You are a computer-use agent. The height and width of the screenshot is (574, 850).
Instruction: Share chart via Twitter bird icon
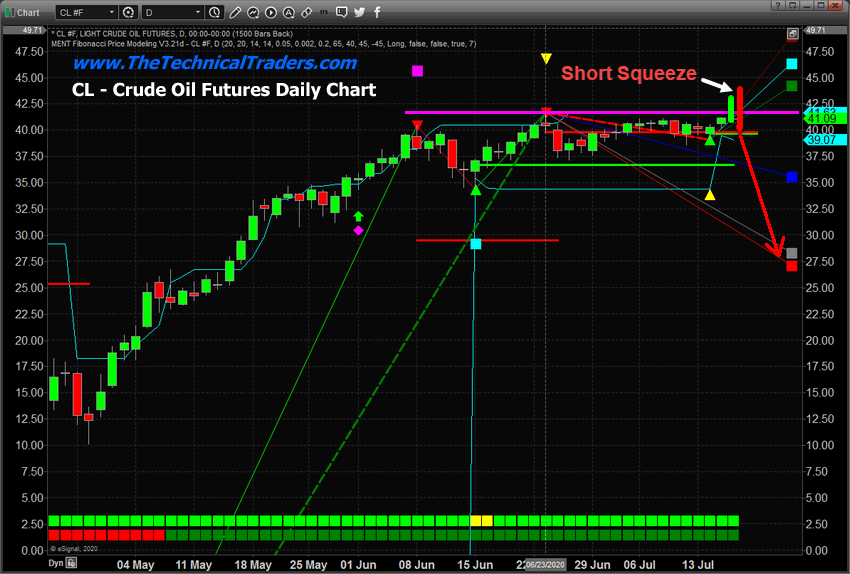coord(359,12)
